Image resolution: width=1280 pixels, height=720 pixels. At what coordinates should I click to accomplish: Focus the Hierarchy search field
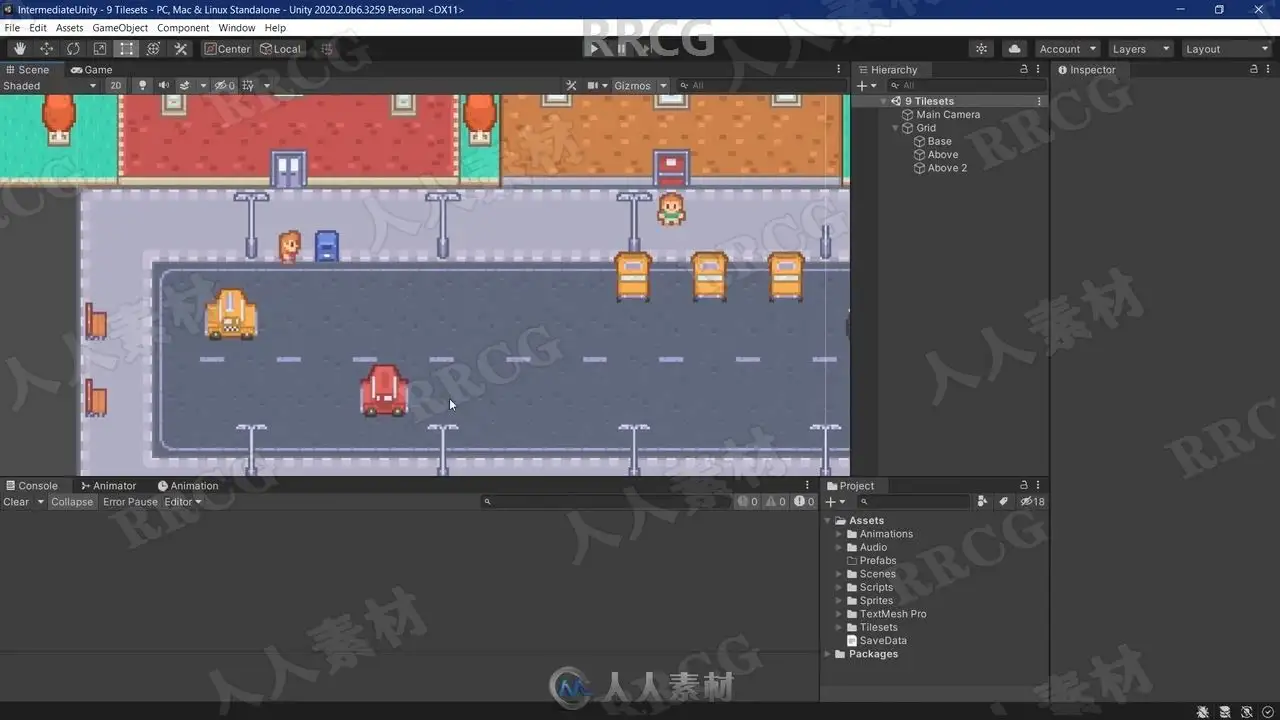point(966,86)
